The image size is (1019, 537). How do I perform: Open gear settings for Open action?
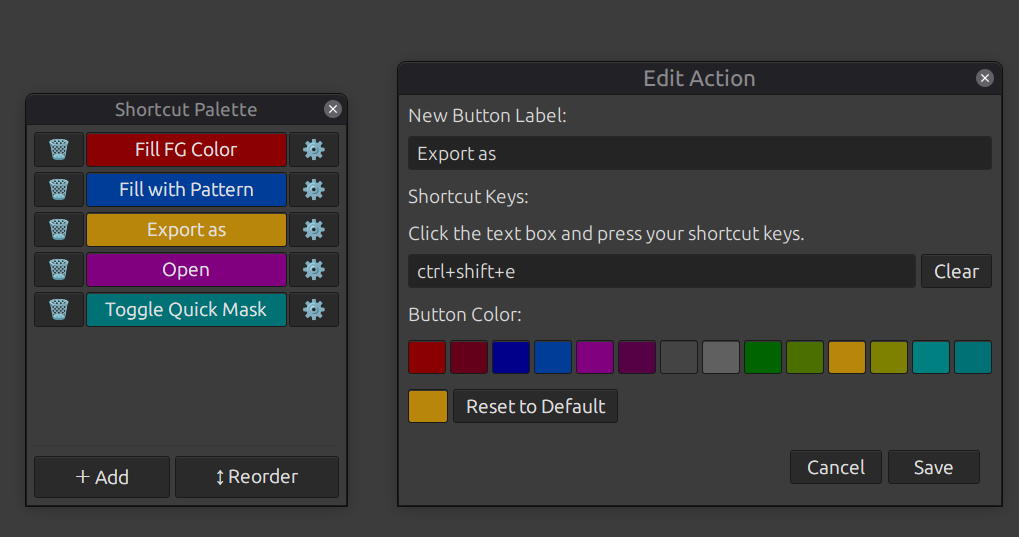(x=314, y=270)
